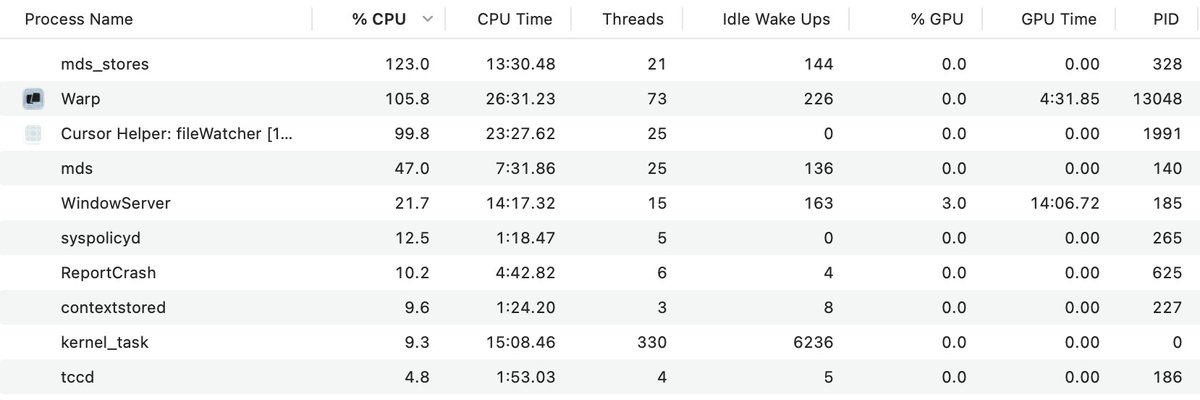
Task: Sort by GPU Time column header
Action: (1059, 19)
